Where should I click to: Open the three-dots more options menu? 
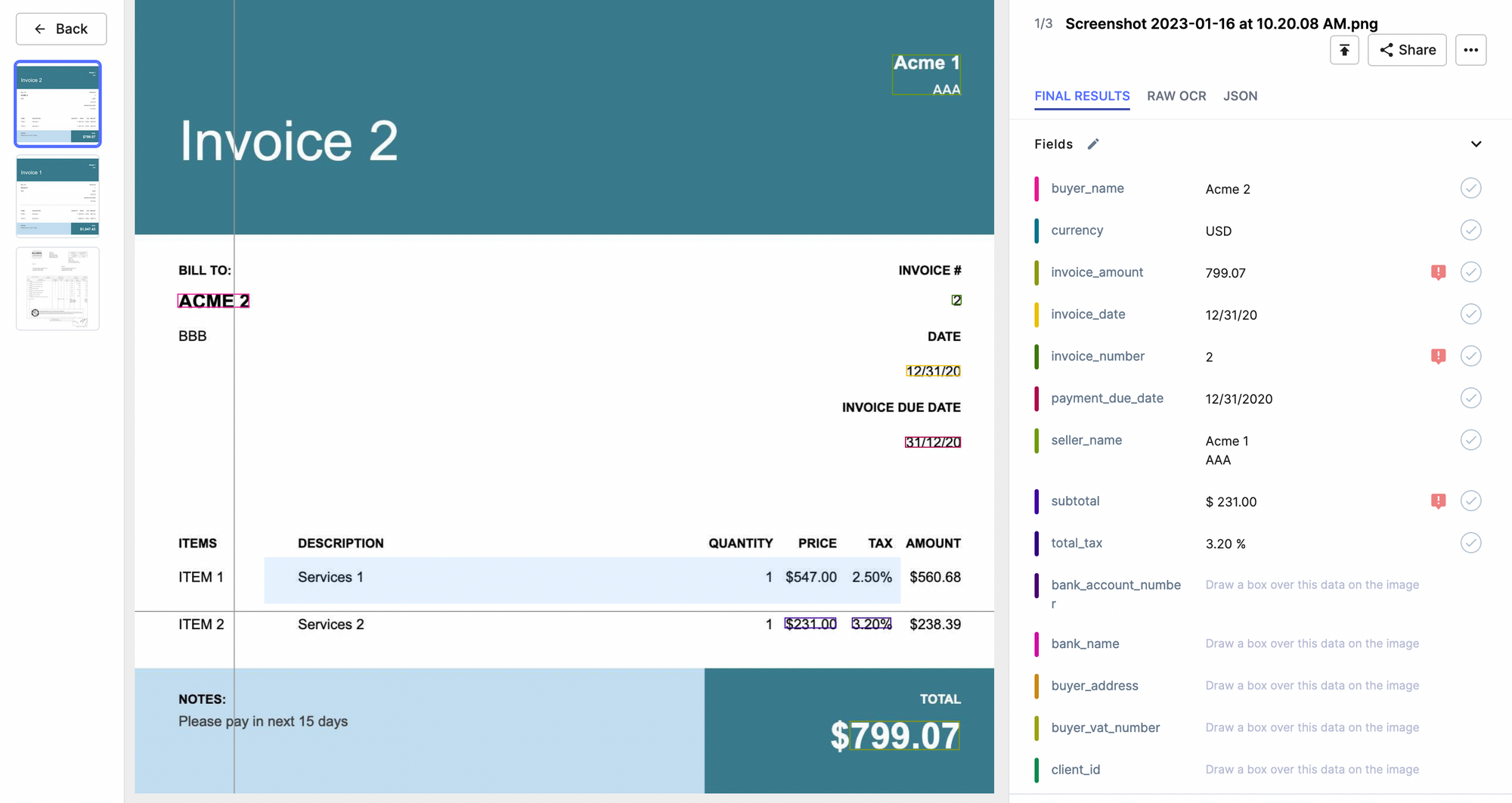1470,50
